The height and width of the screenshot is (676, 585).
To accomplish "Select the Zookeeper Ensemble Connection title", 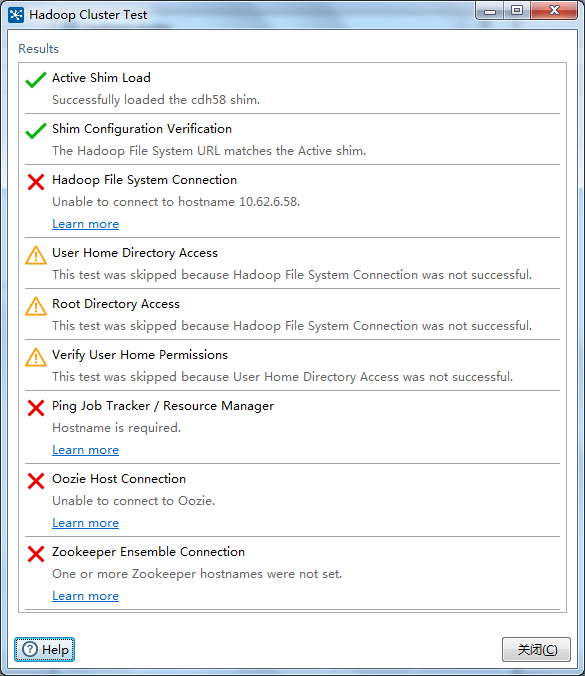I will [148, 552].
